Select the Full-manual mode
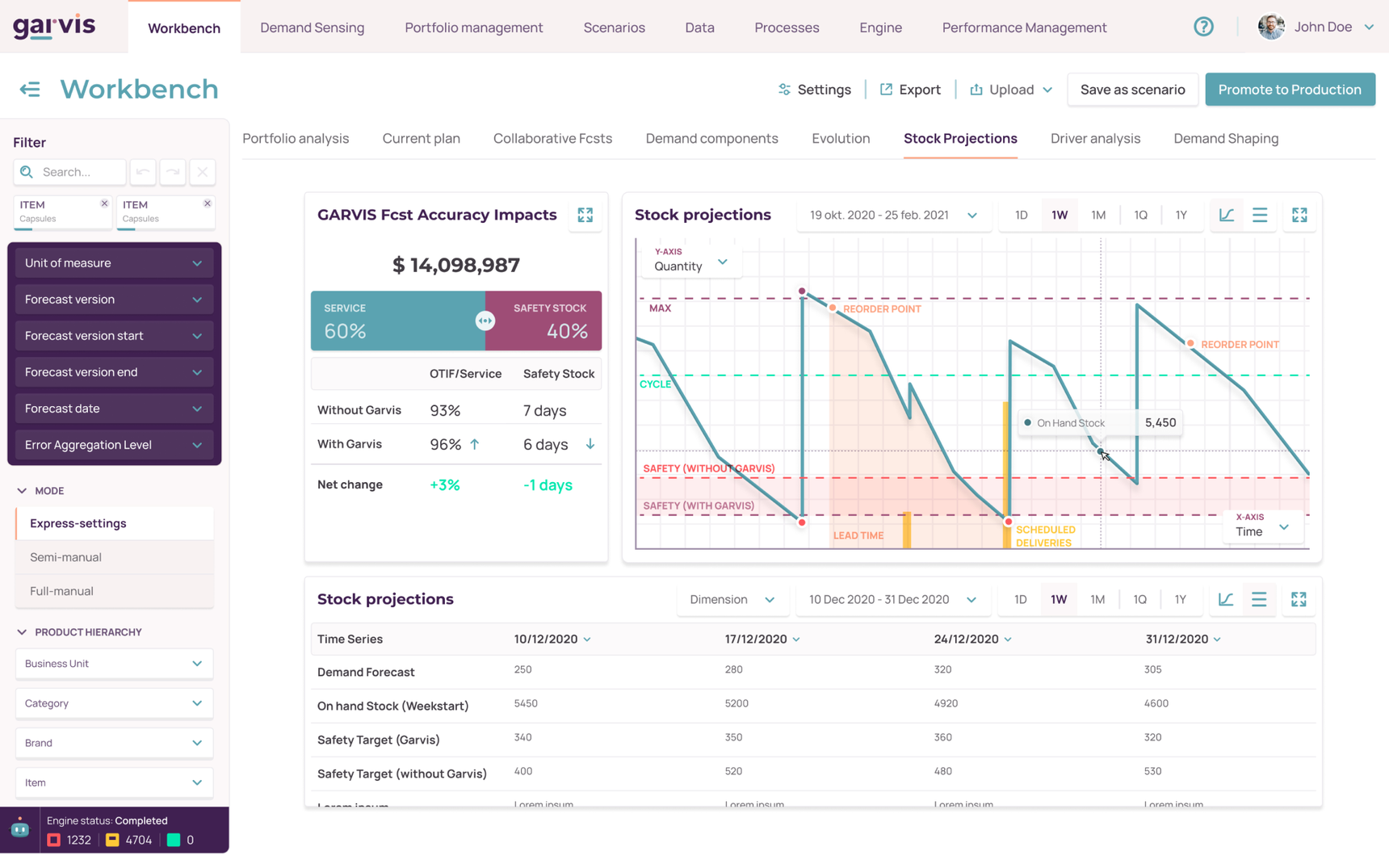 click(x=61, y=591)
